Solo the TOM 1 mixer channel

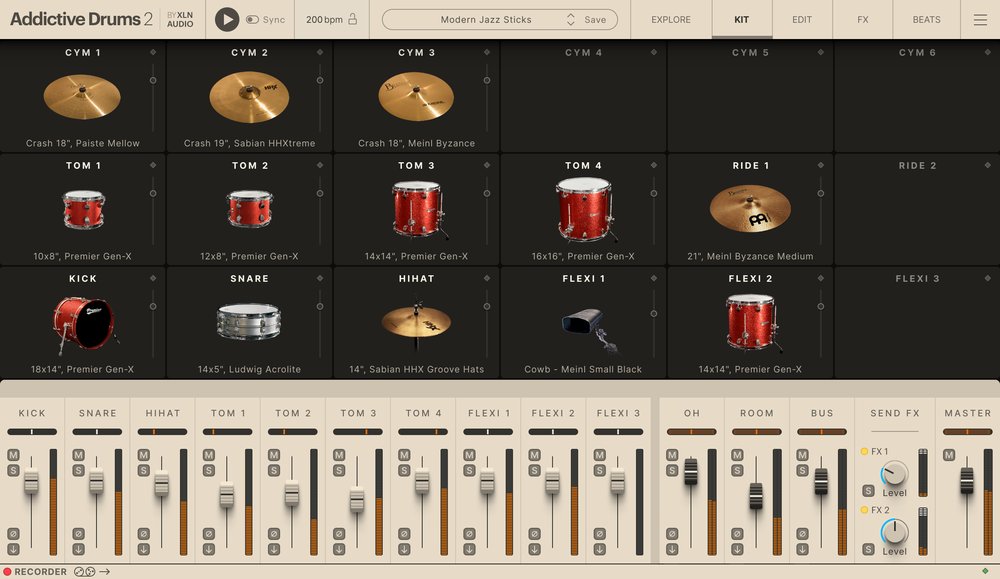click(207, 468)
